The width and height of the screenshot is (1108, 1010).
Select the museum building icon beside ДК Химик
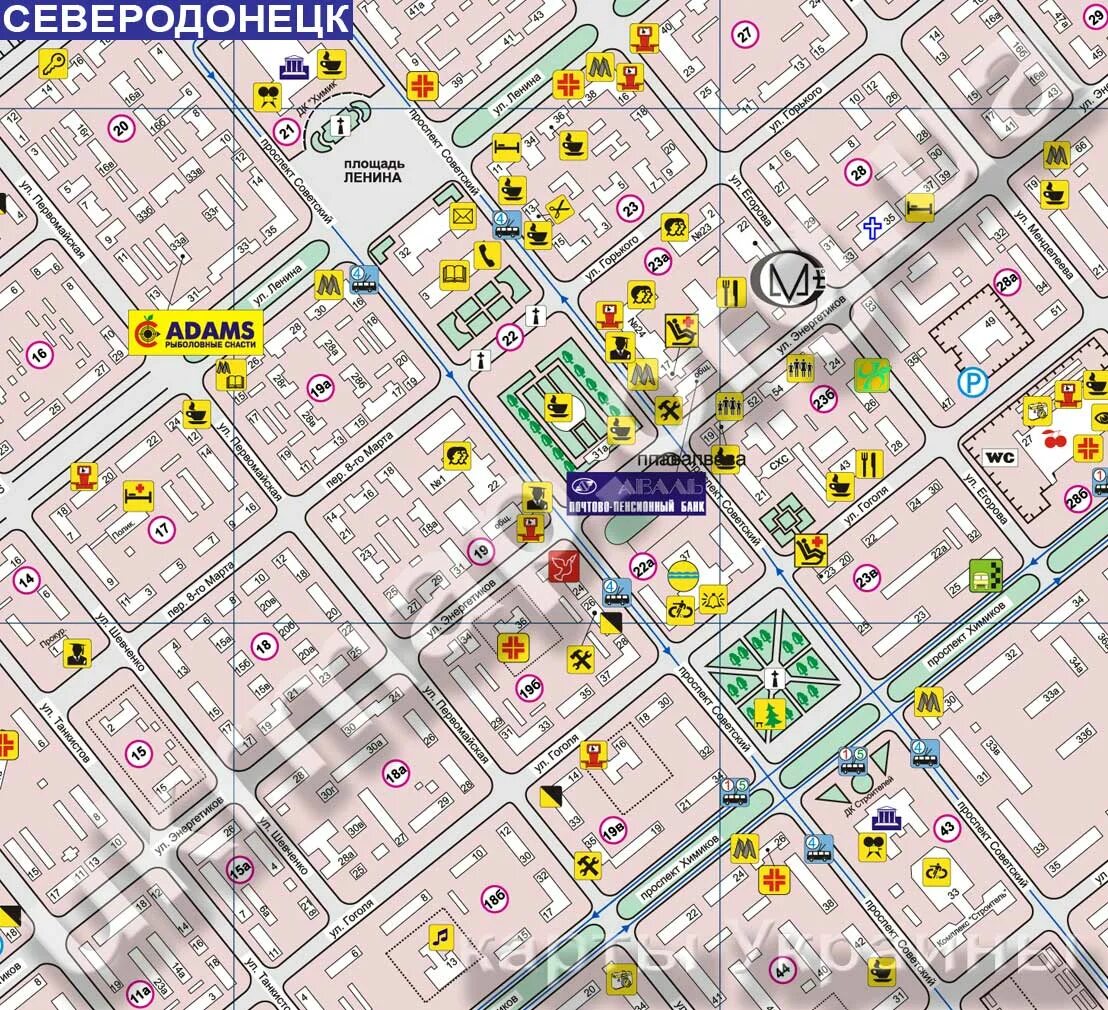click(295, 68)
